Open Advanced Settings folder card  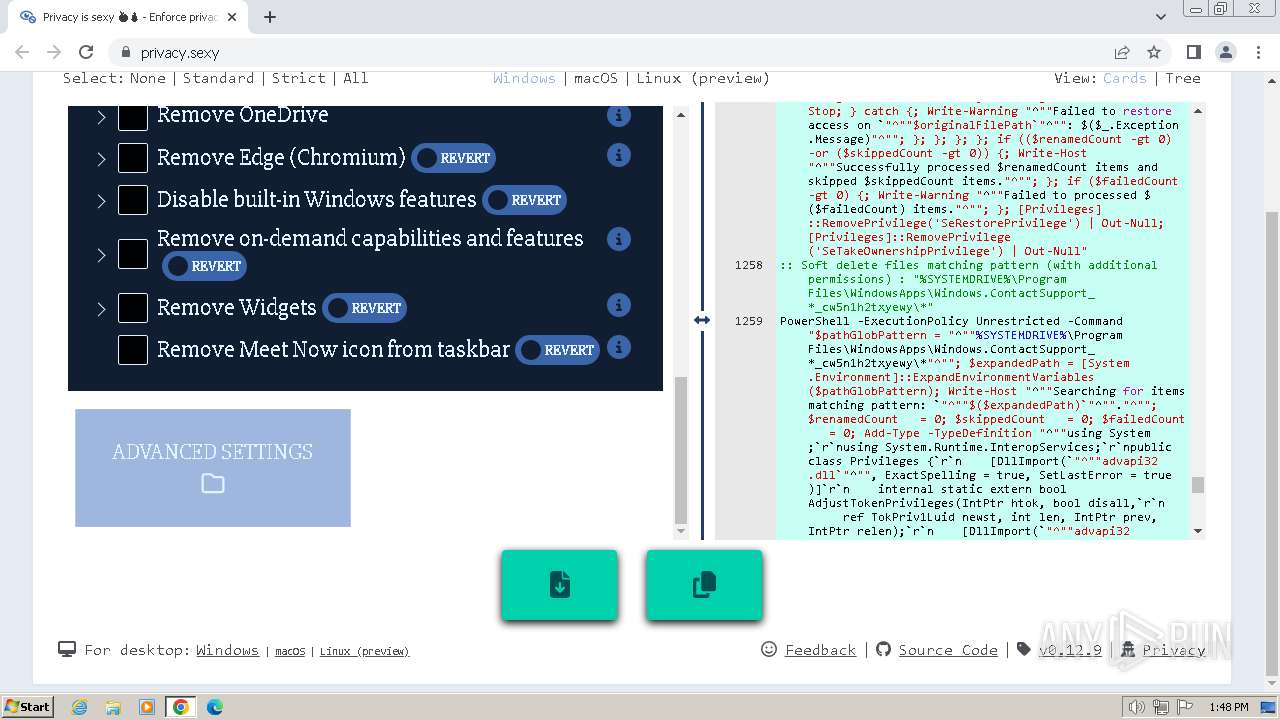pyautogui.click(x=213, y=468)
